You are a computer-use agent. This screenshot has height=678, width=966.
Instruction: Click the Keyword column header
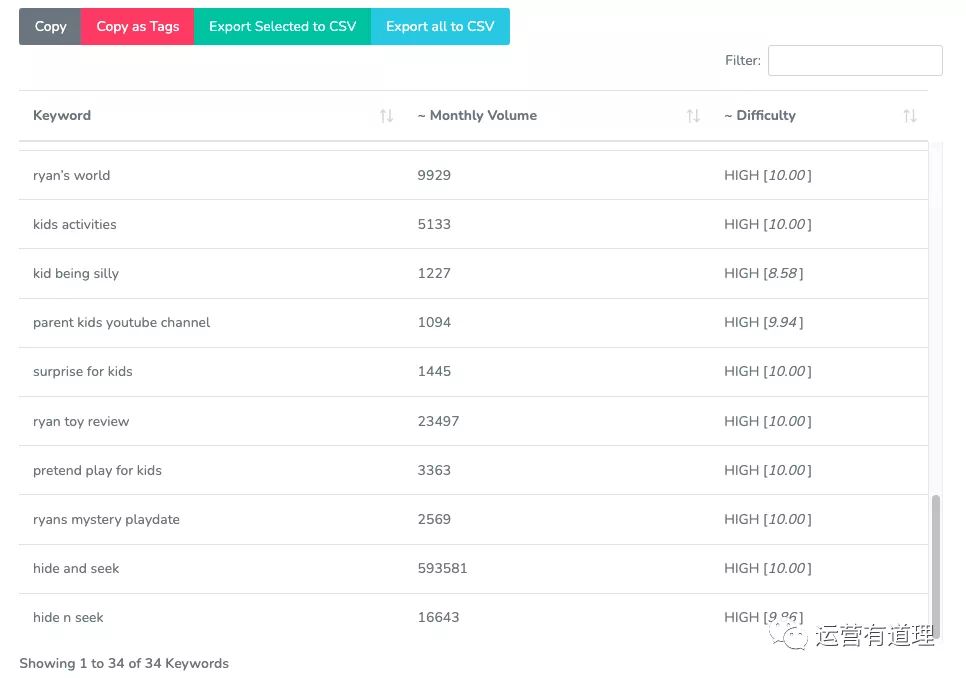coord(211,116)
